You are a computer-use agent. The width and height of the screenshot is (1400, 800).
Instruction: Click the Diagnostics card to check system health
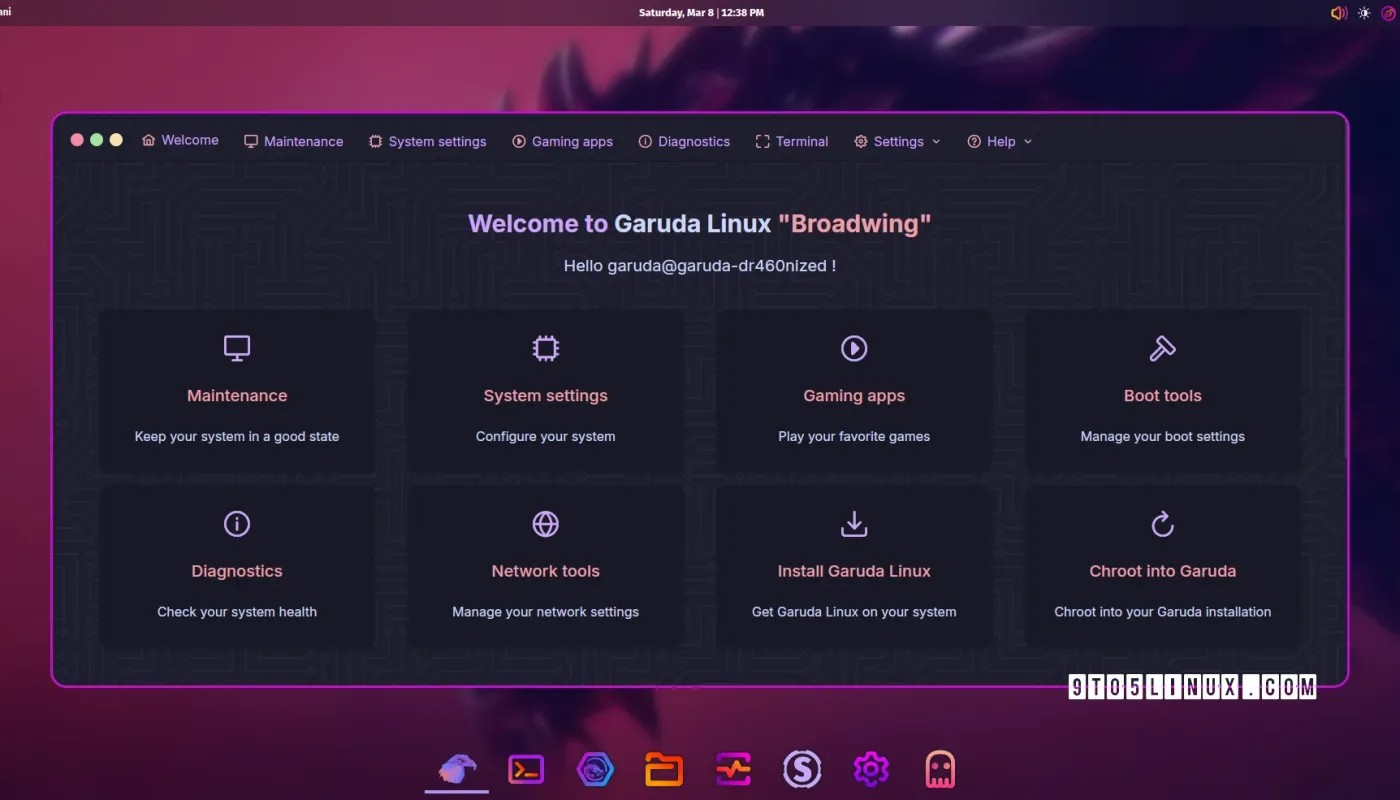236,565
